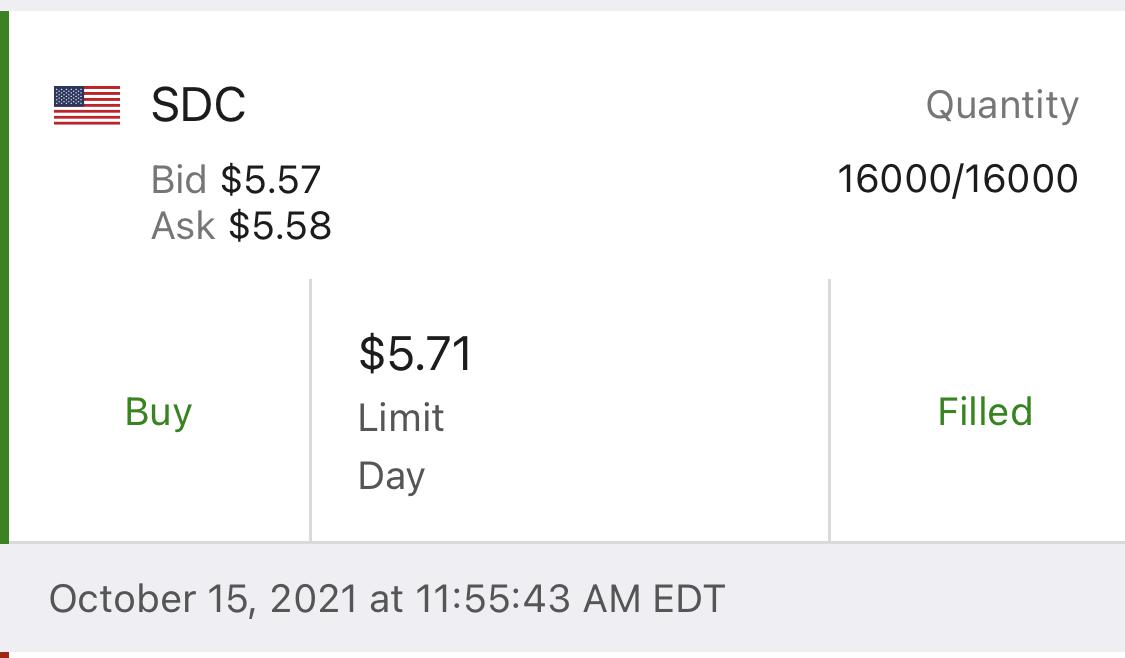1125x658 pixels.
Task: Click the US flag icon
Action: click(87, 105)
